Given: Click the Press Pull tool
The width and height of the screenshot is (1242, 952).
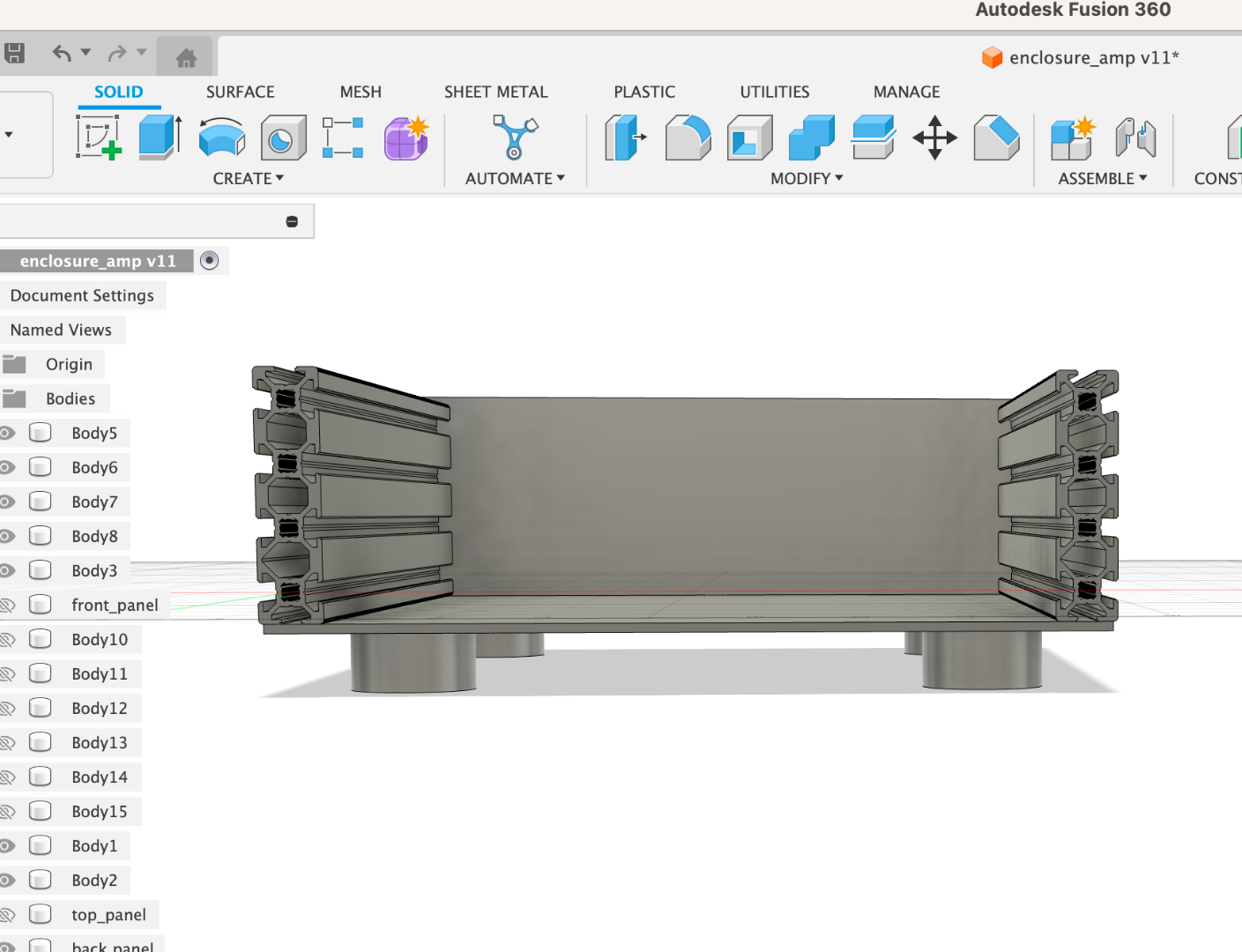Looking at the screenshot, I should tap(626, 138).
